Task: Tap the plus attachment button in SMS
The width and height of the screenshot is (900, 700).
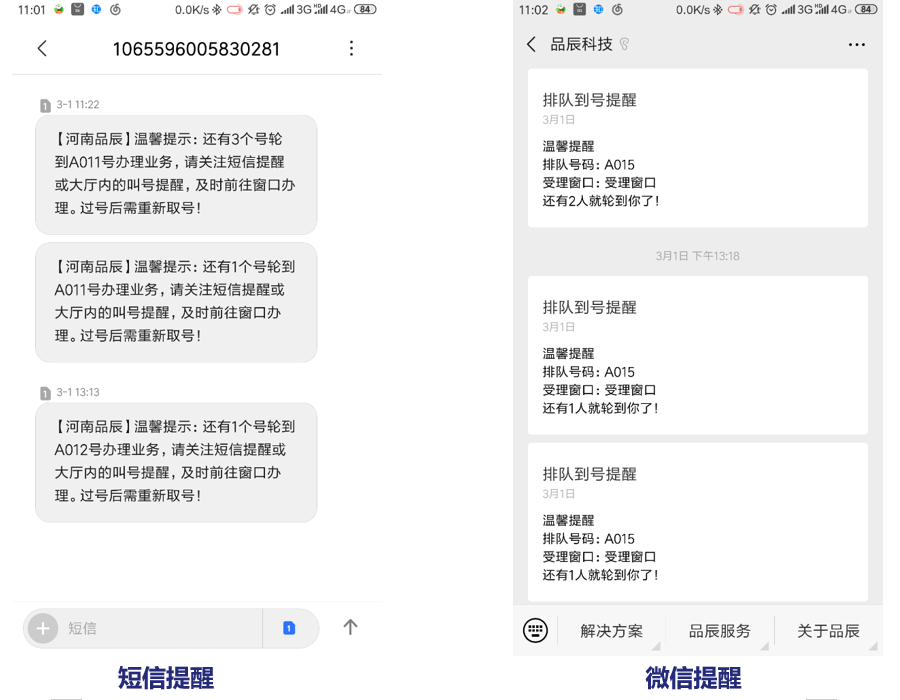Action: tap(43, 628)
